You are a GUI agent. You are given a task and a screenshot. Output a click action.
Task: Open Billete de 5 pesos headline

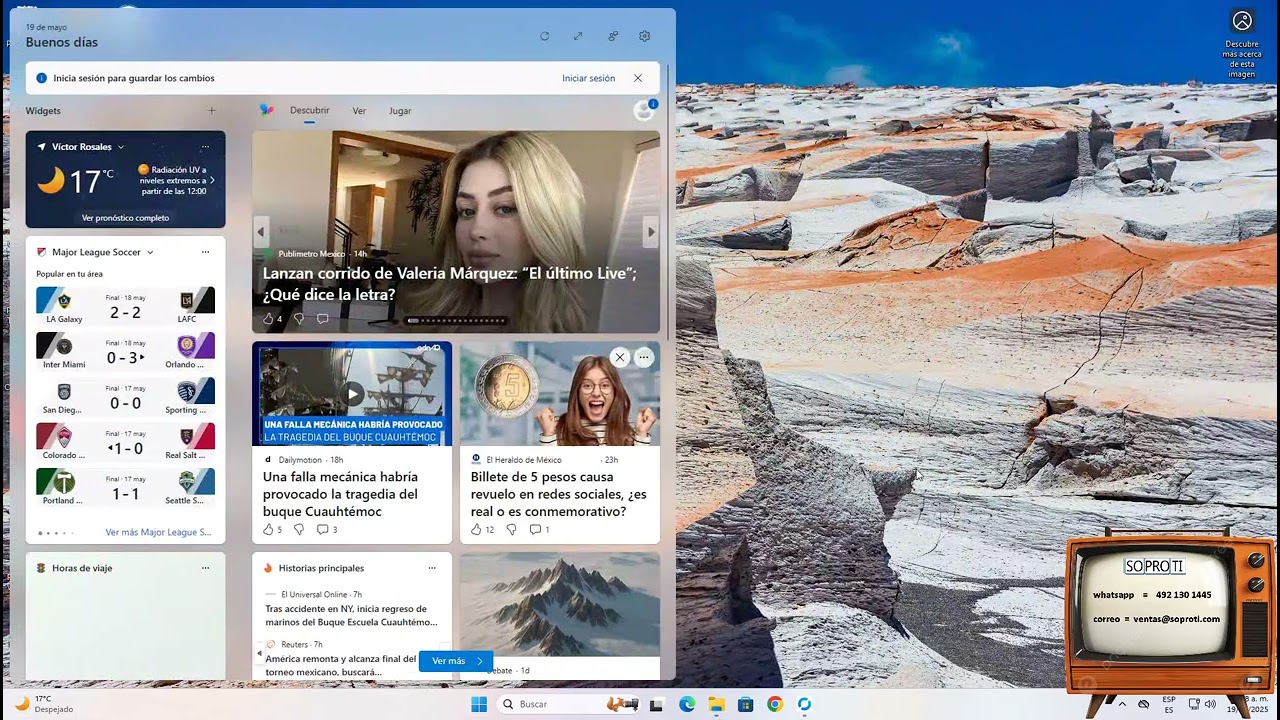tap(559, 494)
